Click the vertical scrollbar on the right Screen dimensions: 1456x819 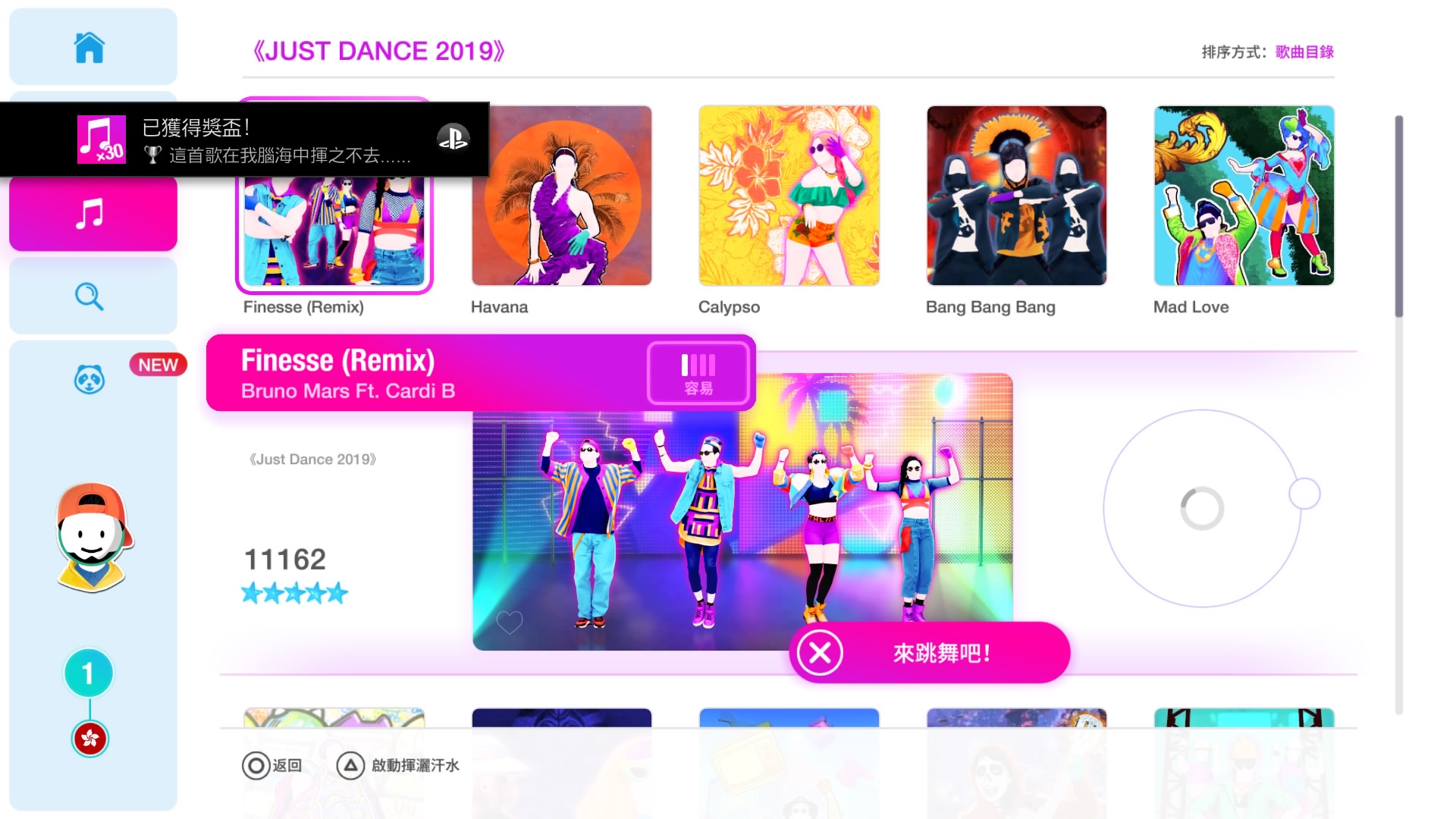coord(1399,217)
